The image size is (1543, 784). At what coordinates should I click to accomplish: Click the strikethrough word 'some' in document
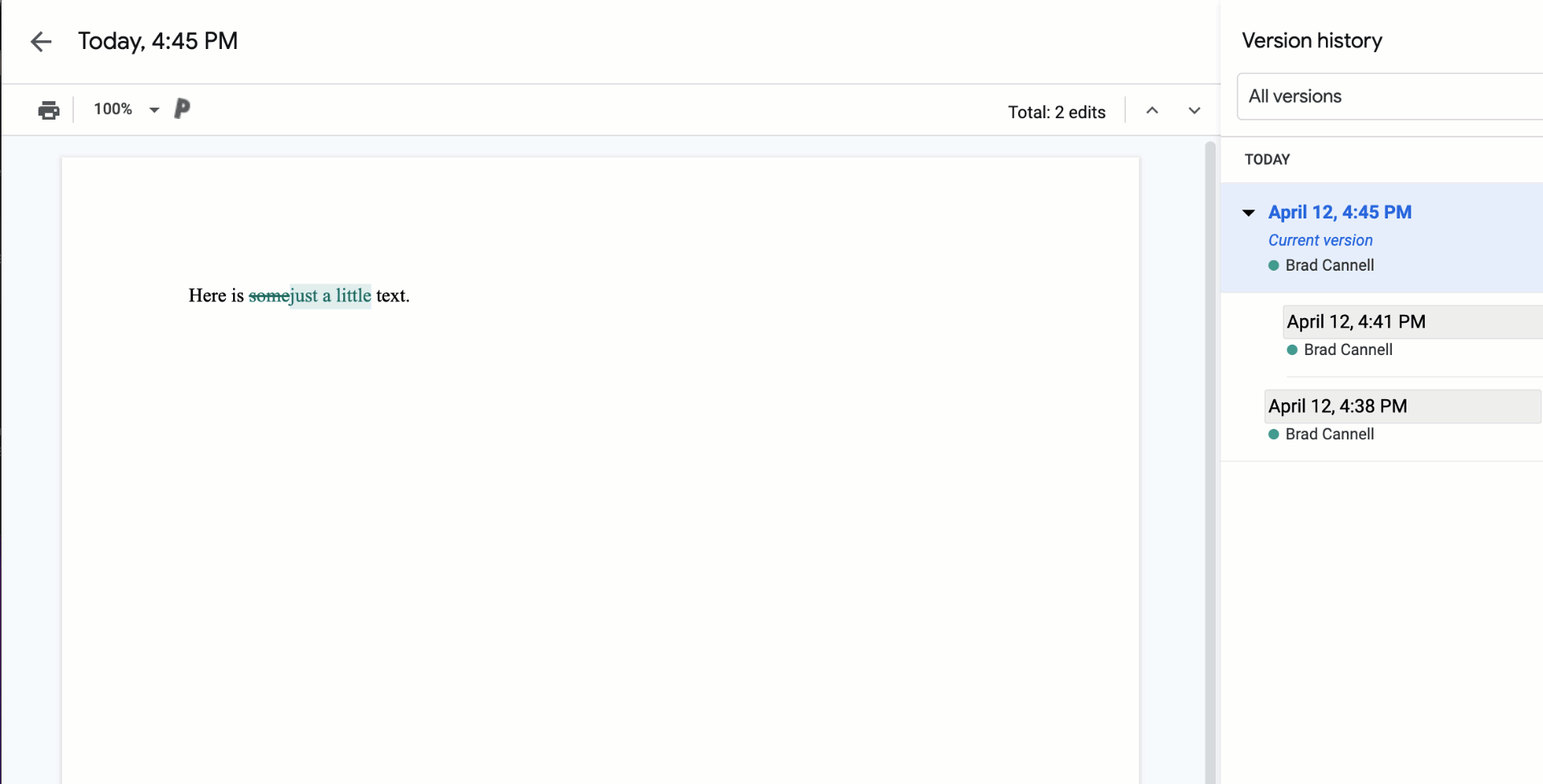[269, 296]
